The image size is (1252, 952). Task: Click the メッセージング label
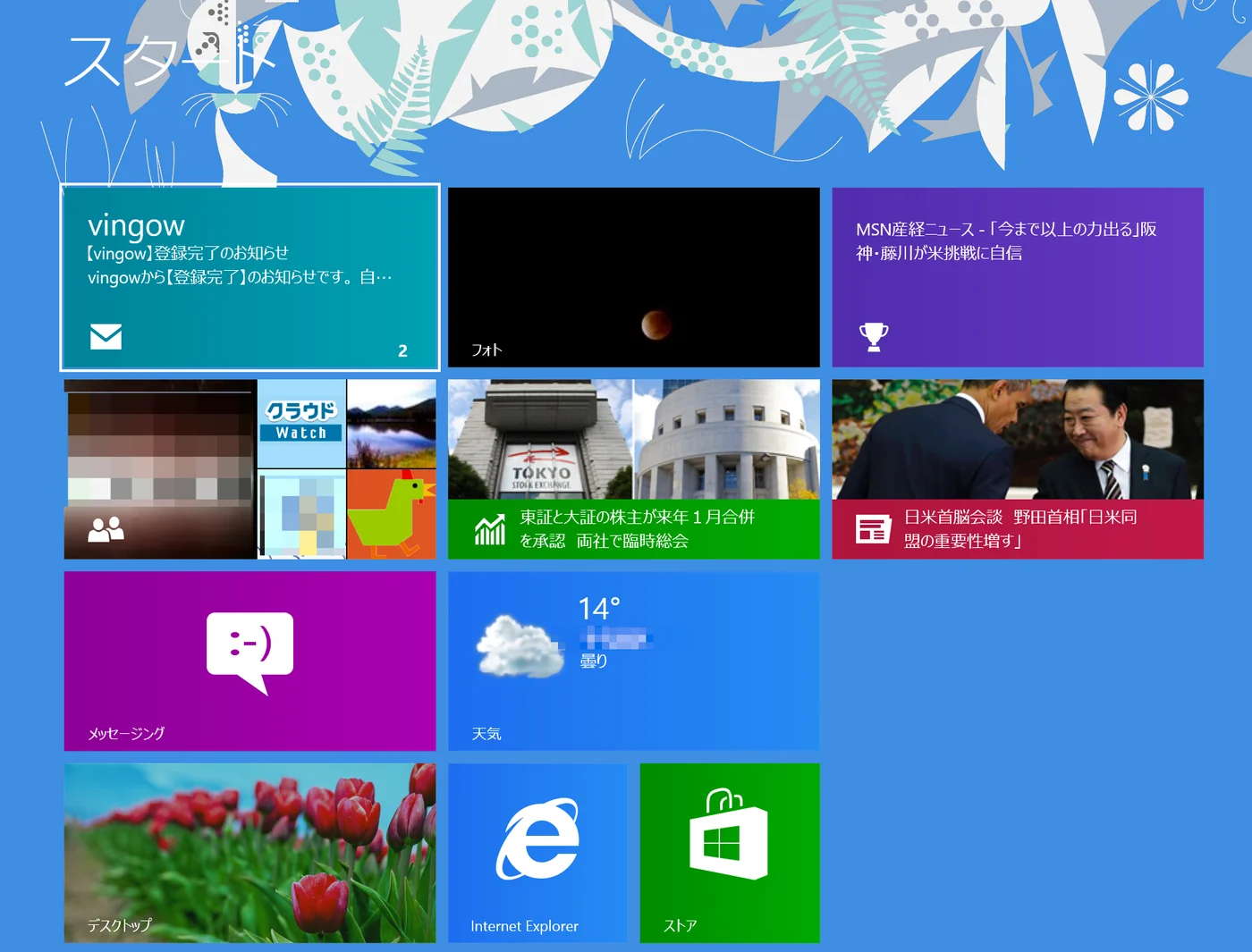[x=126, y=733]
